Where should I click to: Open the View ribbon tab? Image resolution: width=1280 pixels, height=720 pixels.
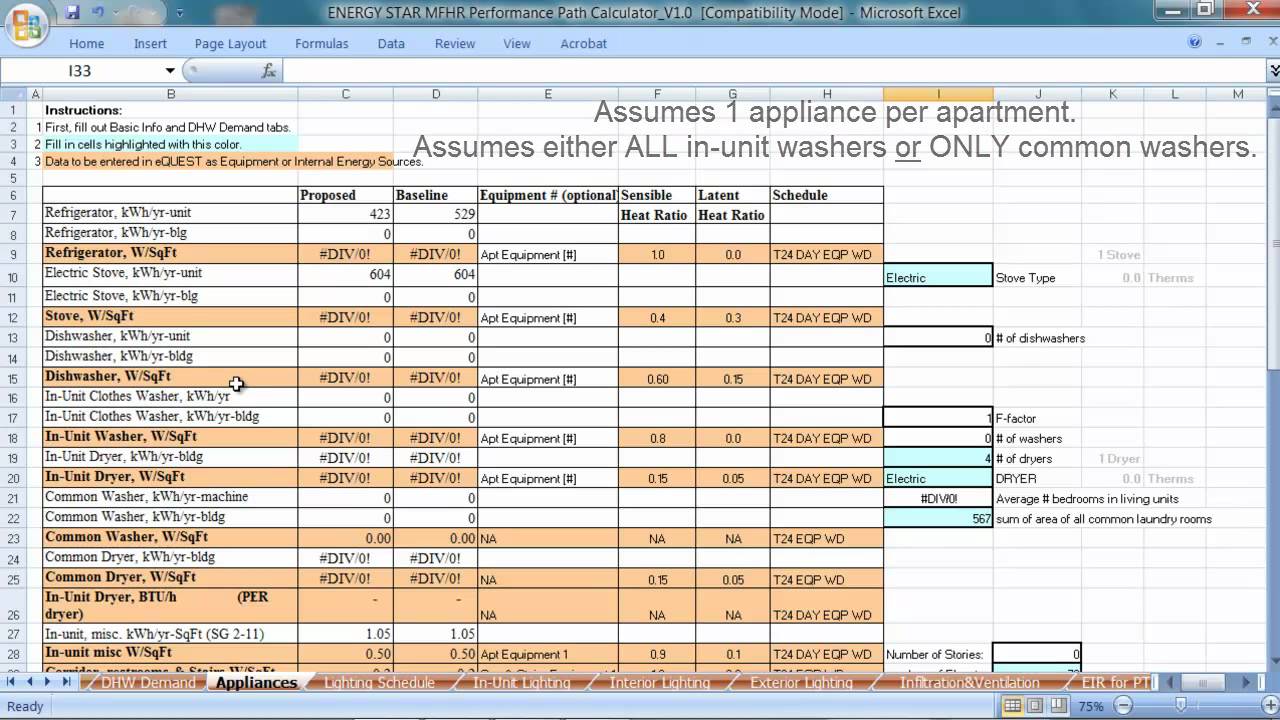pos(517,43)
